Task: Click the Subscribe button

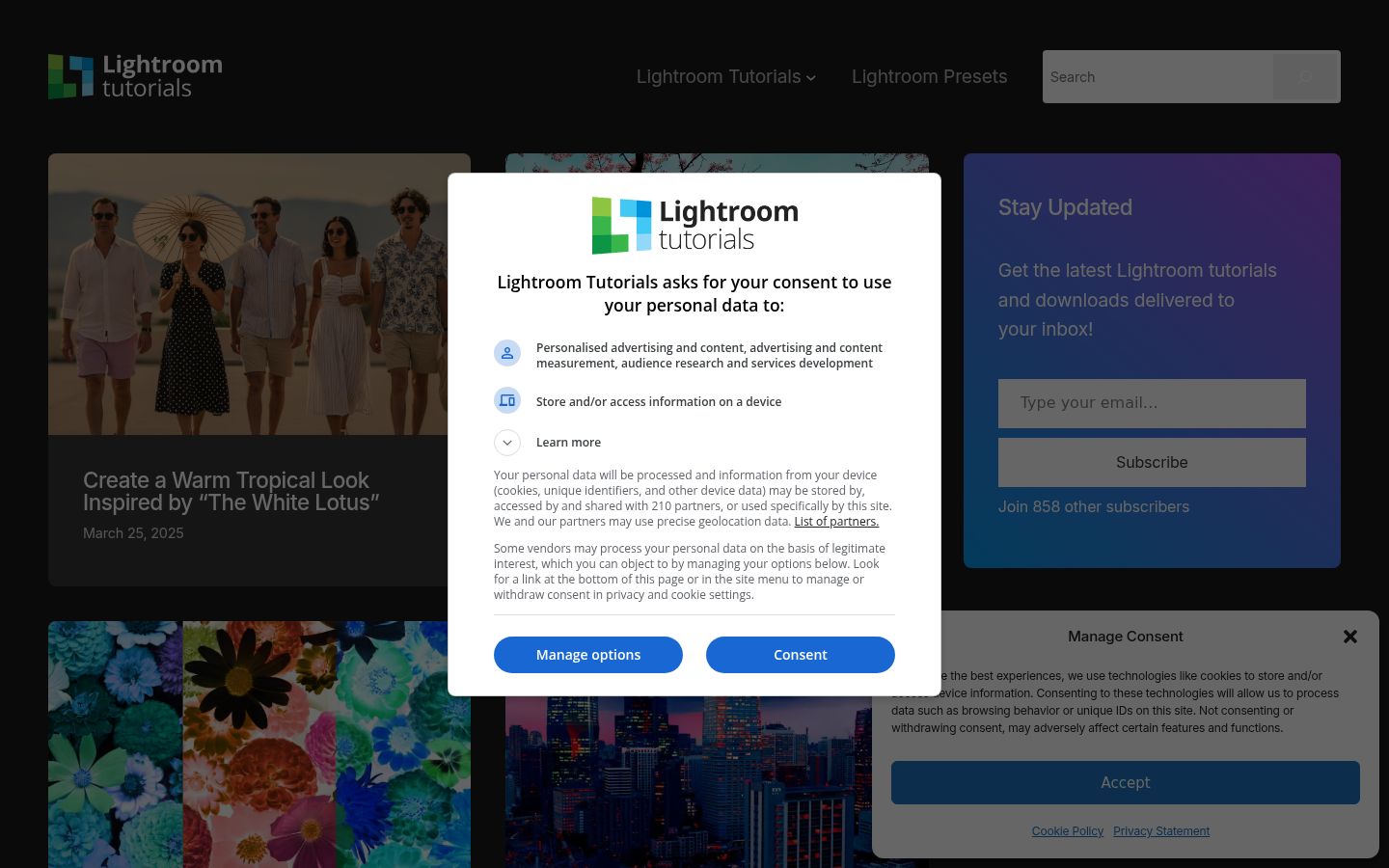Action: pyautogui.click(x=1152, y=463)
